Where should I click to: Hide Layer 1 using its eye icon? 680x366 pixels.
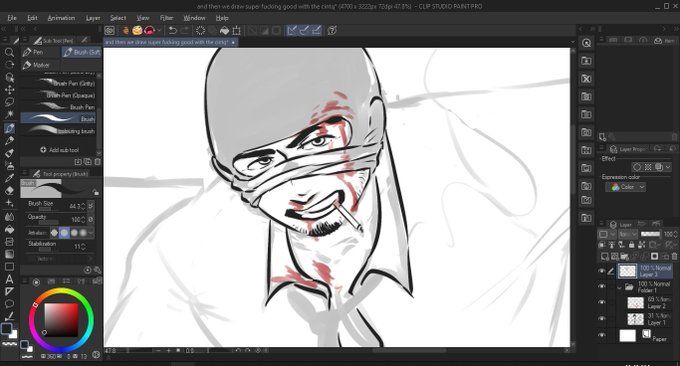(x=602, y=319)
